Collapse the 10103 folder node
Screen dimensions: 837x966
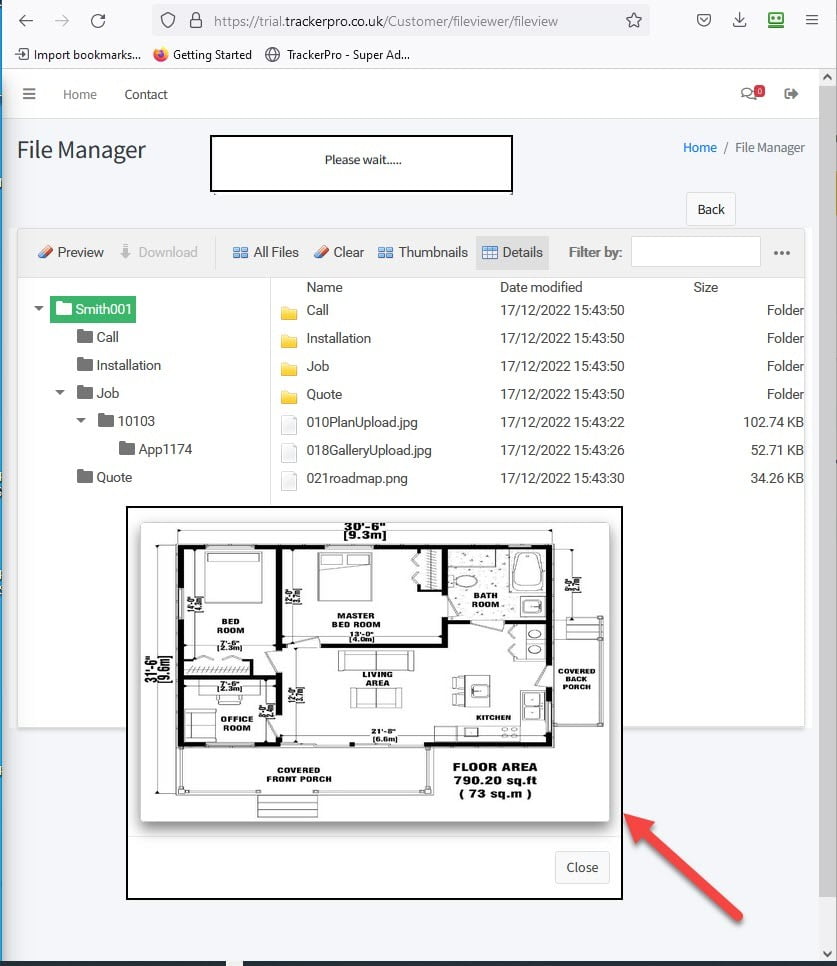[x=82, y=421]
